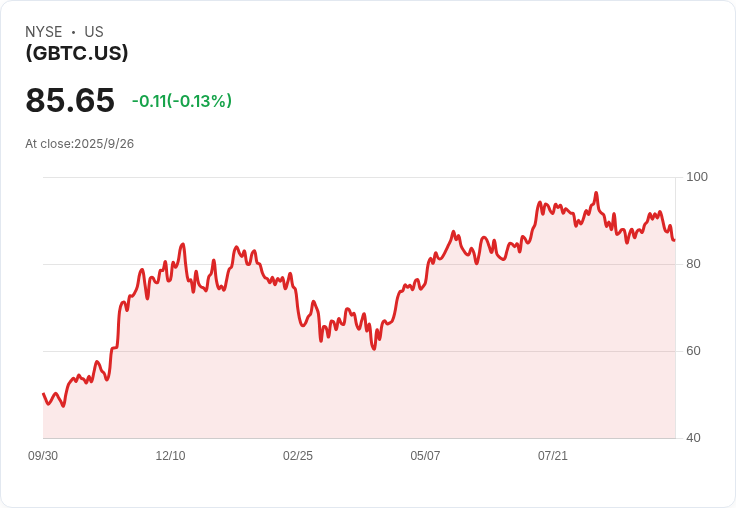
Task: Click the separator dot between NYSE and US
Action: pos(73,32)
